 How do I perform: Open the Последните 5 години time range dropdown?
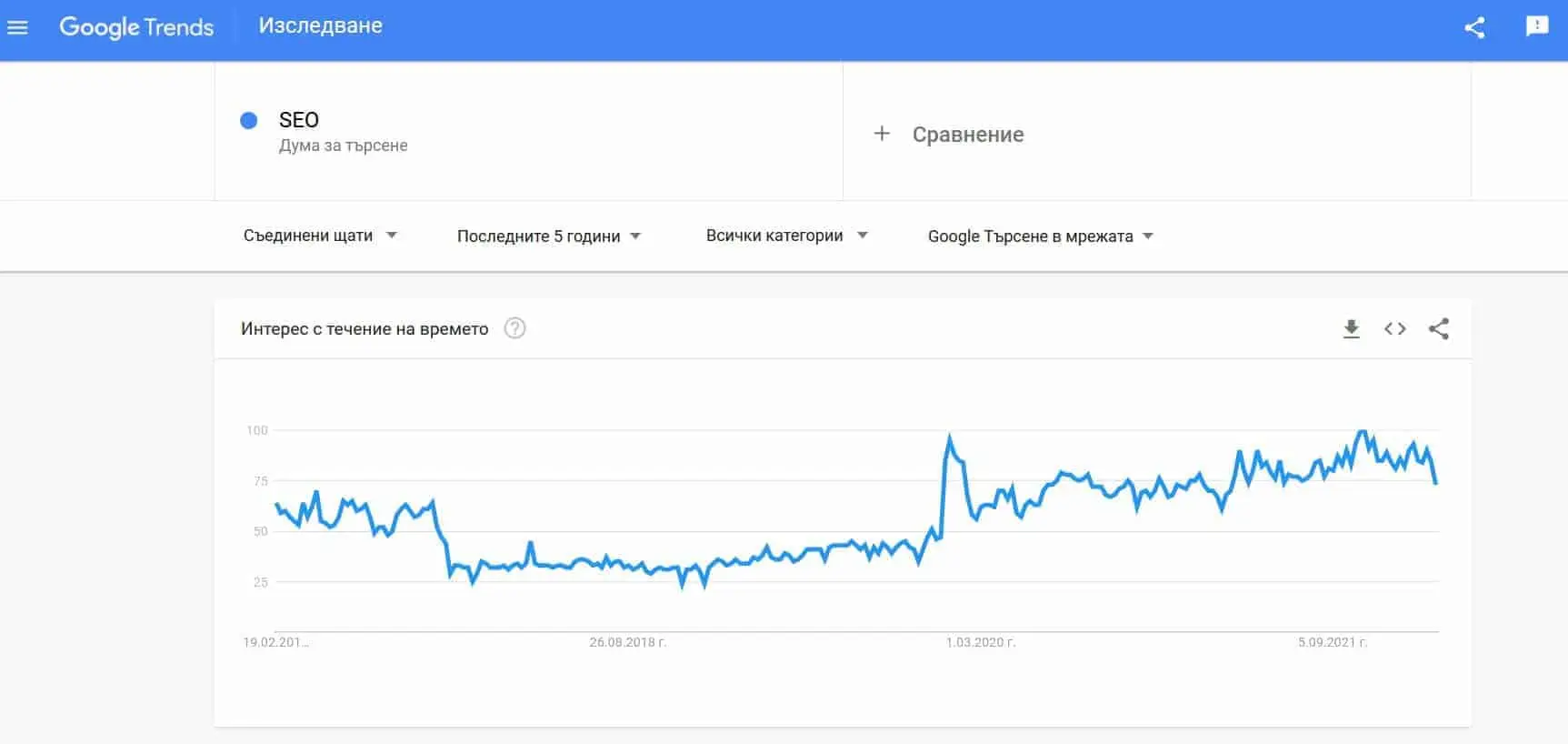(549, 236)
